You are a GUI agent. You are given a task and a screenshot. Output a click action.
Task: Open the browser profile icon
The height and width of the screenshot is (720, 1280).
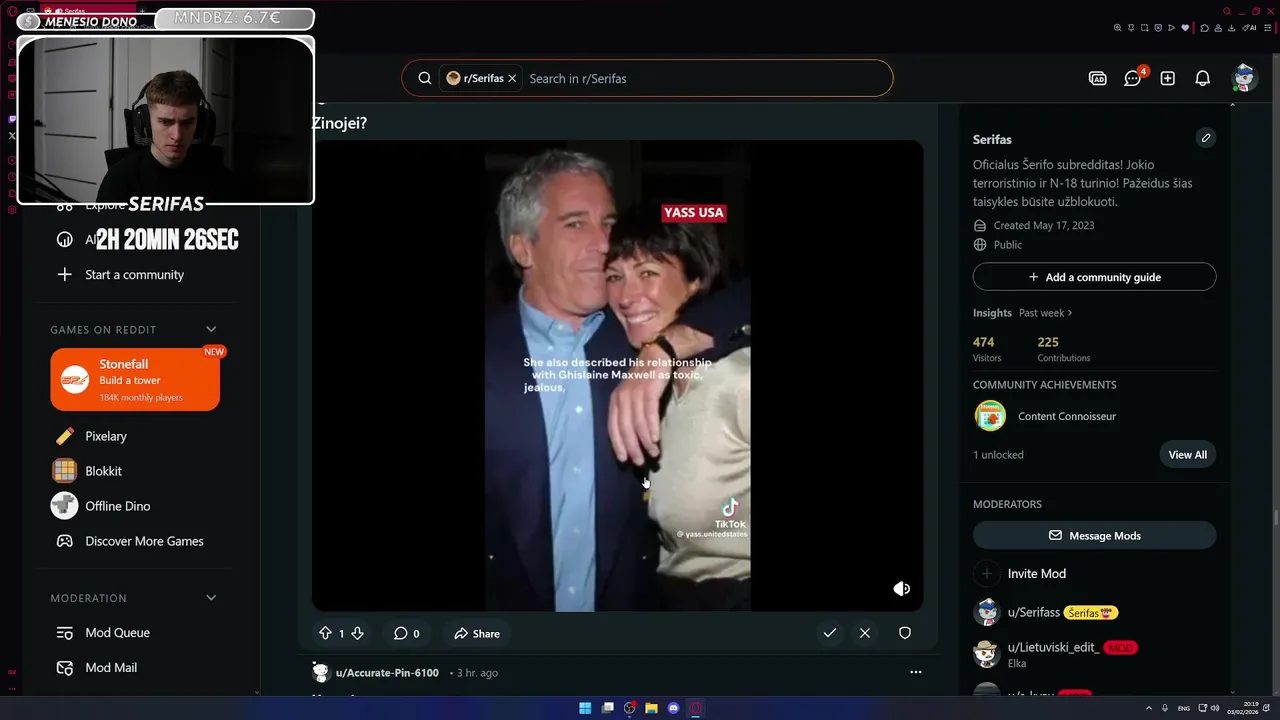[x=1218, y=28]
